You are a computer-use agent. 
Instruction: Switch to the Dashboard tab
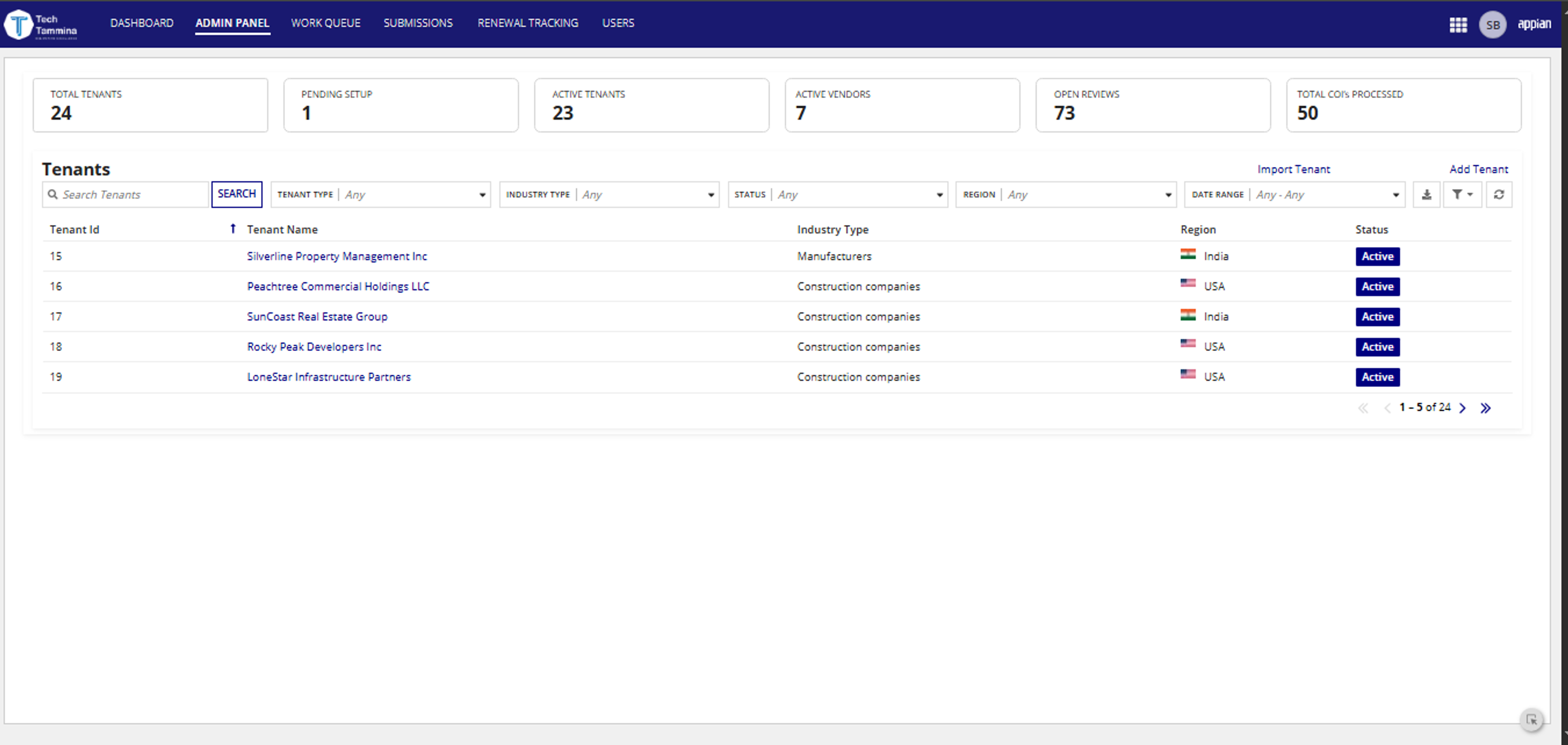tap(141, 23)
